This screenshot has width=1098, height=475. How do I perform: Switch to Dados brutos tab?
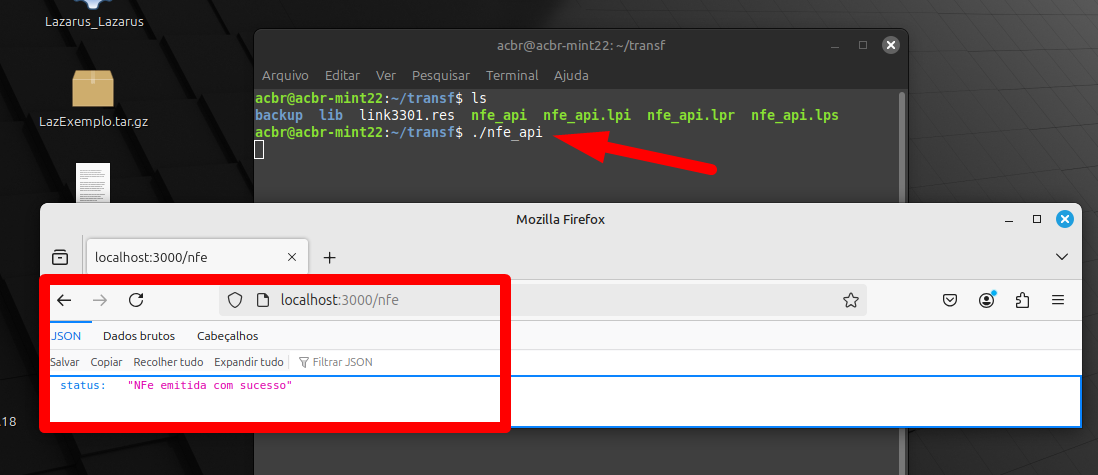pyautogui.click(x=139, y=336)
